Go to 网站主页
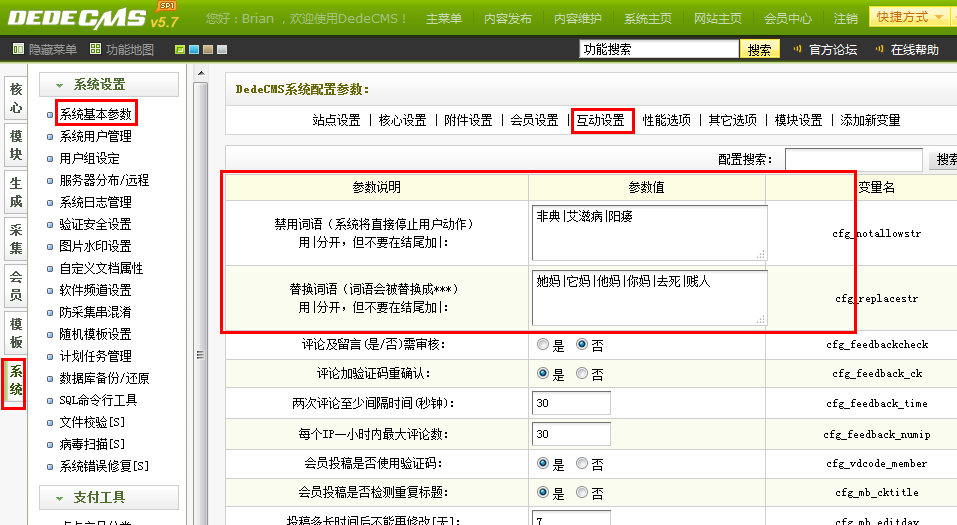This screenshot has width=957, height=525. [x=718, y=19]
